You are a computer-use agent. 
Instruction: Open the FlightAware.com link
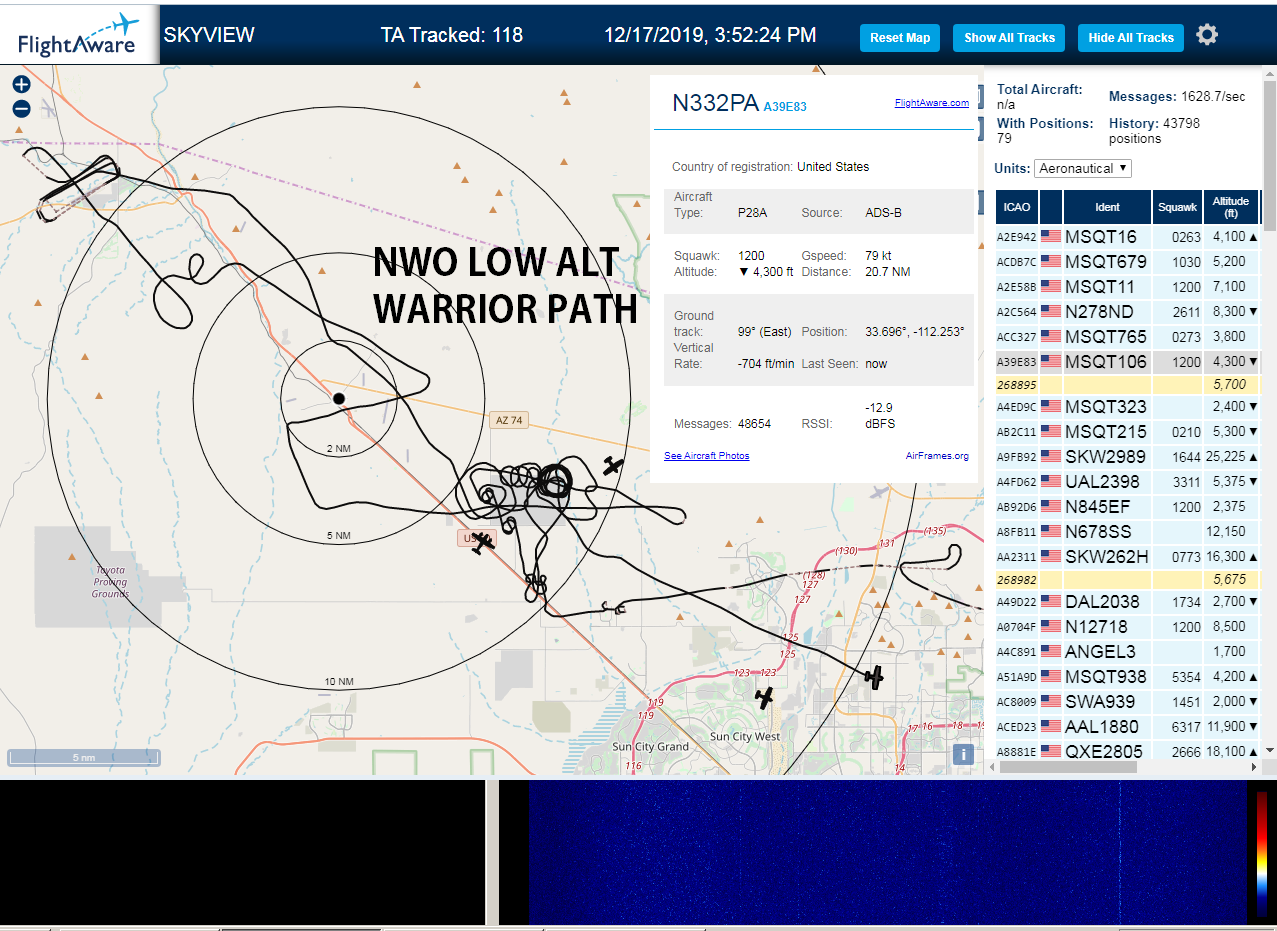coord(931,103)
